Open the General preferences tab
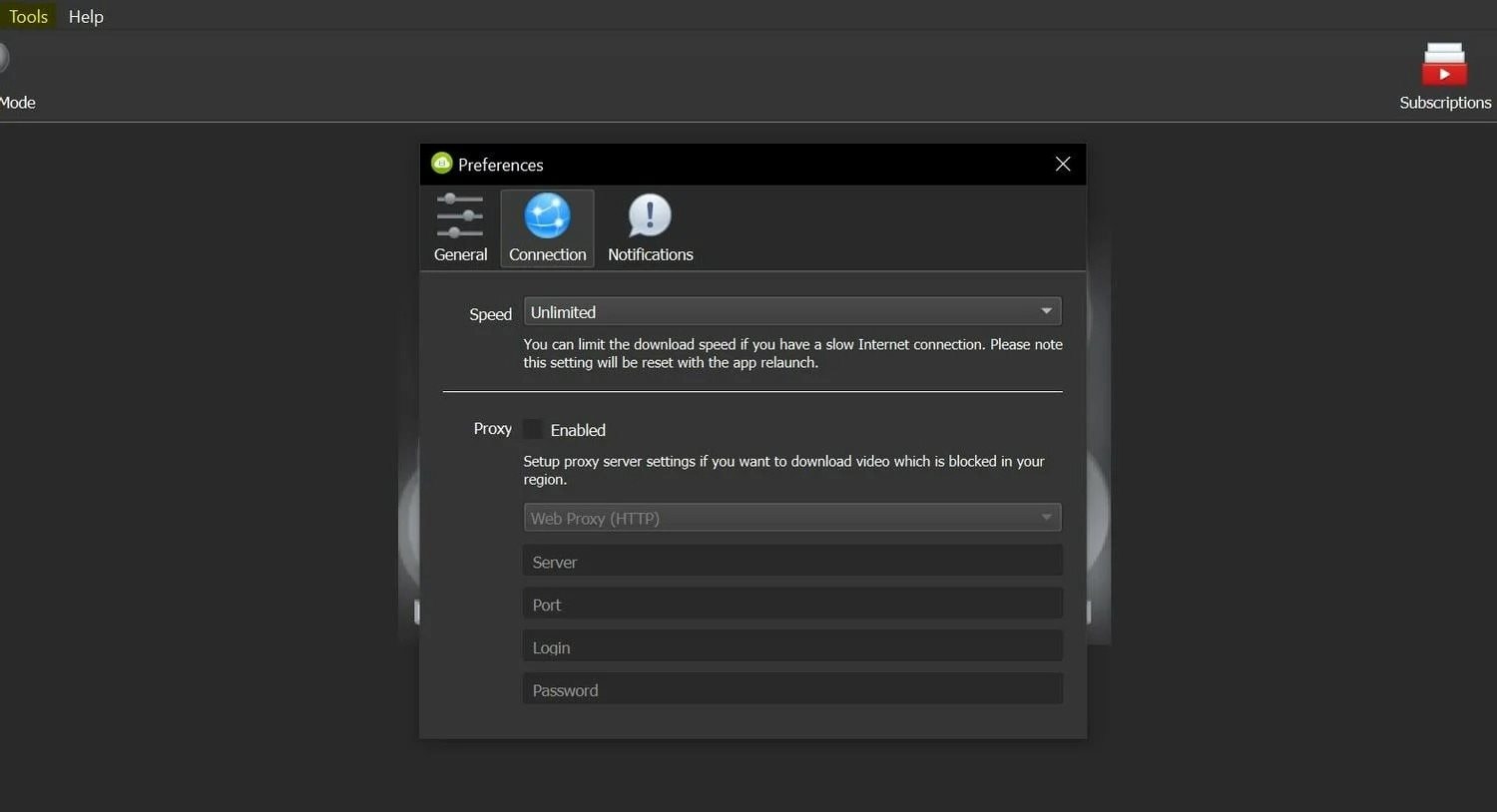The image size is (1497, 812). coord(460,228)
